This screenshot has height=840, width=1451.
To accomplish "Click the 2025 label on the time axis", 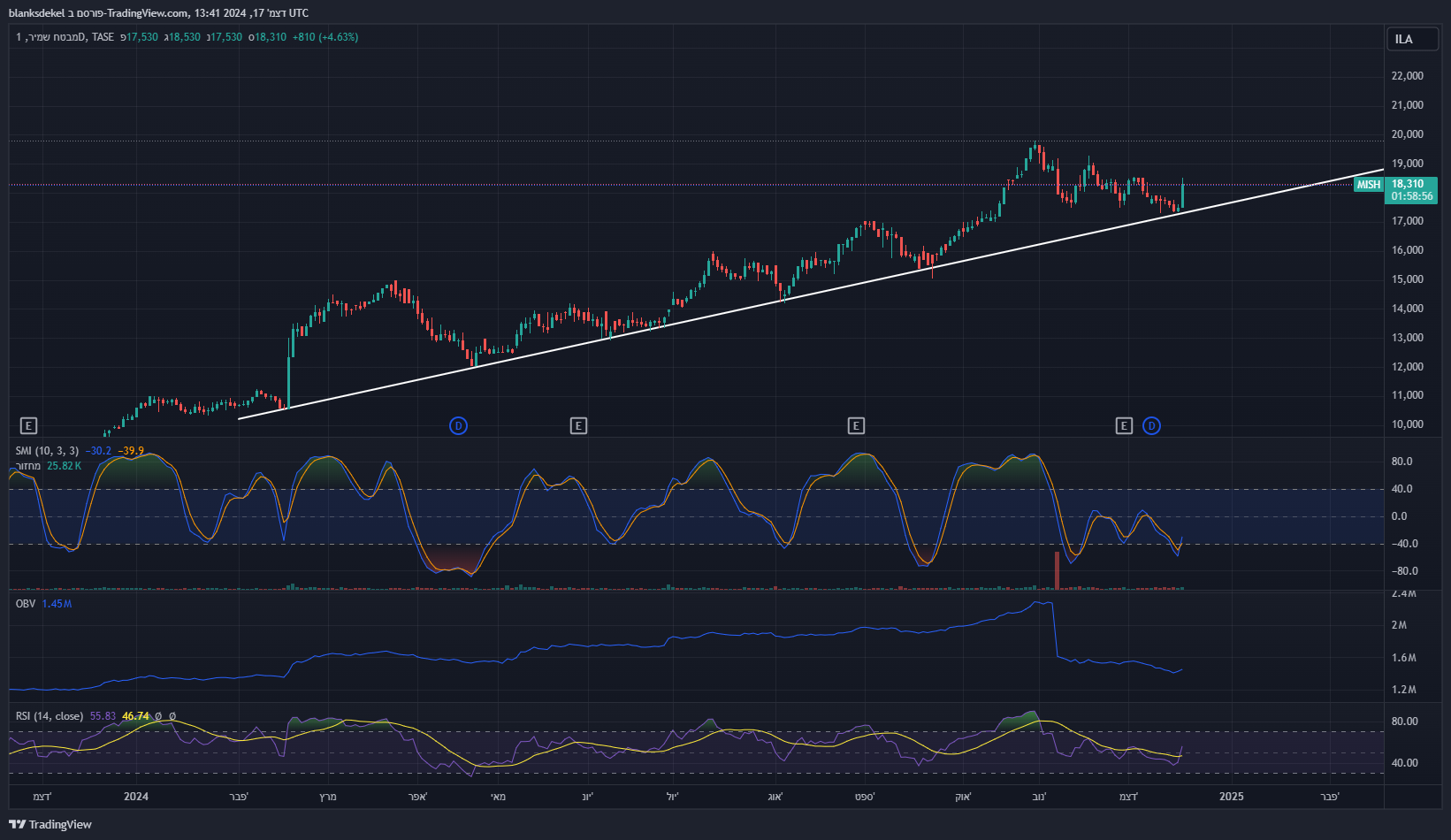I will (x=1231, y=797).
